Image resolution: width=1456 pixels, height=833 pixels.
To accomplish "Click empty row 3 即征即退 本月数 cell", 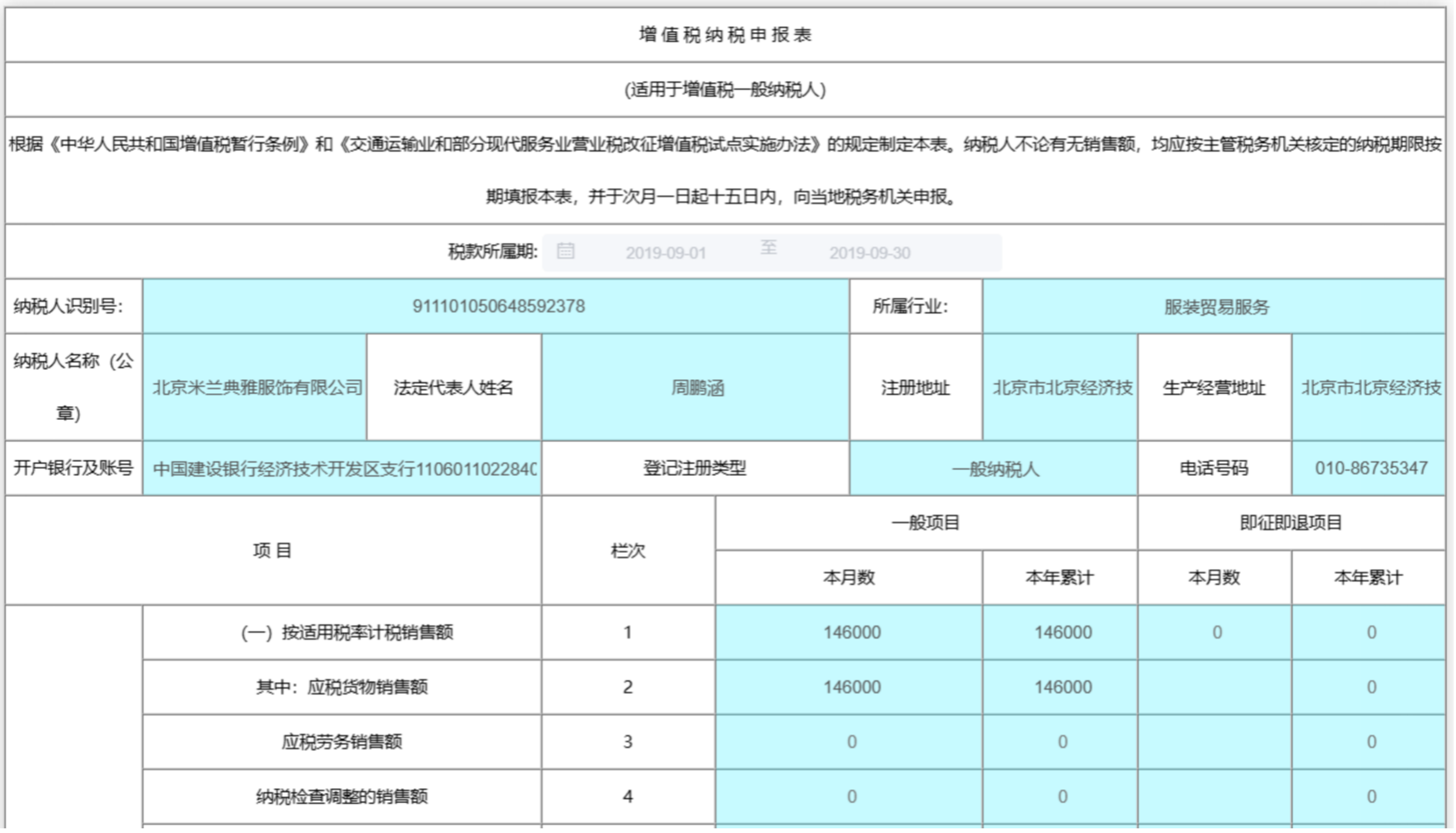I will pos(1216,742).
